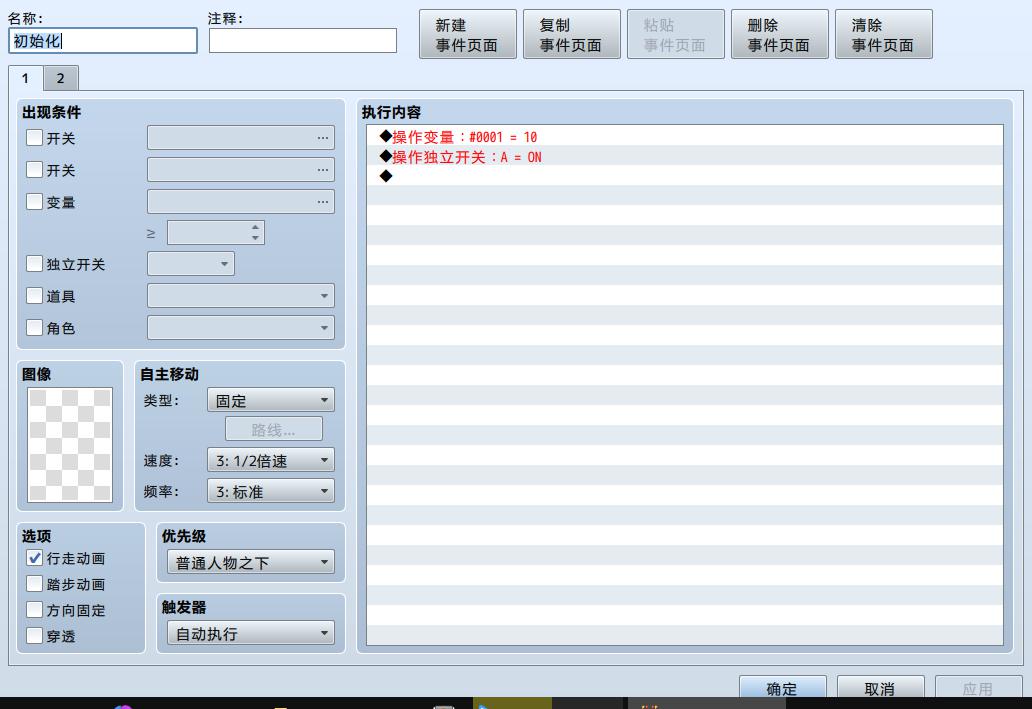Switch to event page tab 2
The image size is (1032, 709).
61,78
